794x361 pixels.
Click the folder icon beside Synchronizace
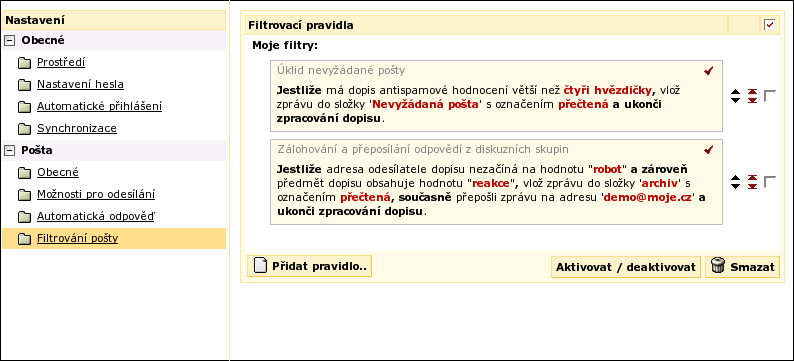[24, 129]
